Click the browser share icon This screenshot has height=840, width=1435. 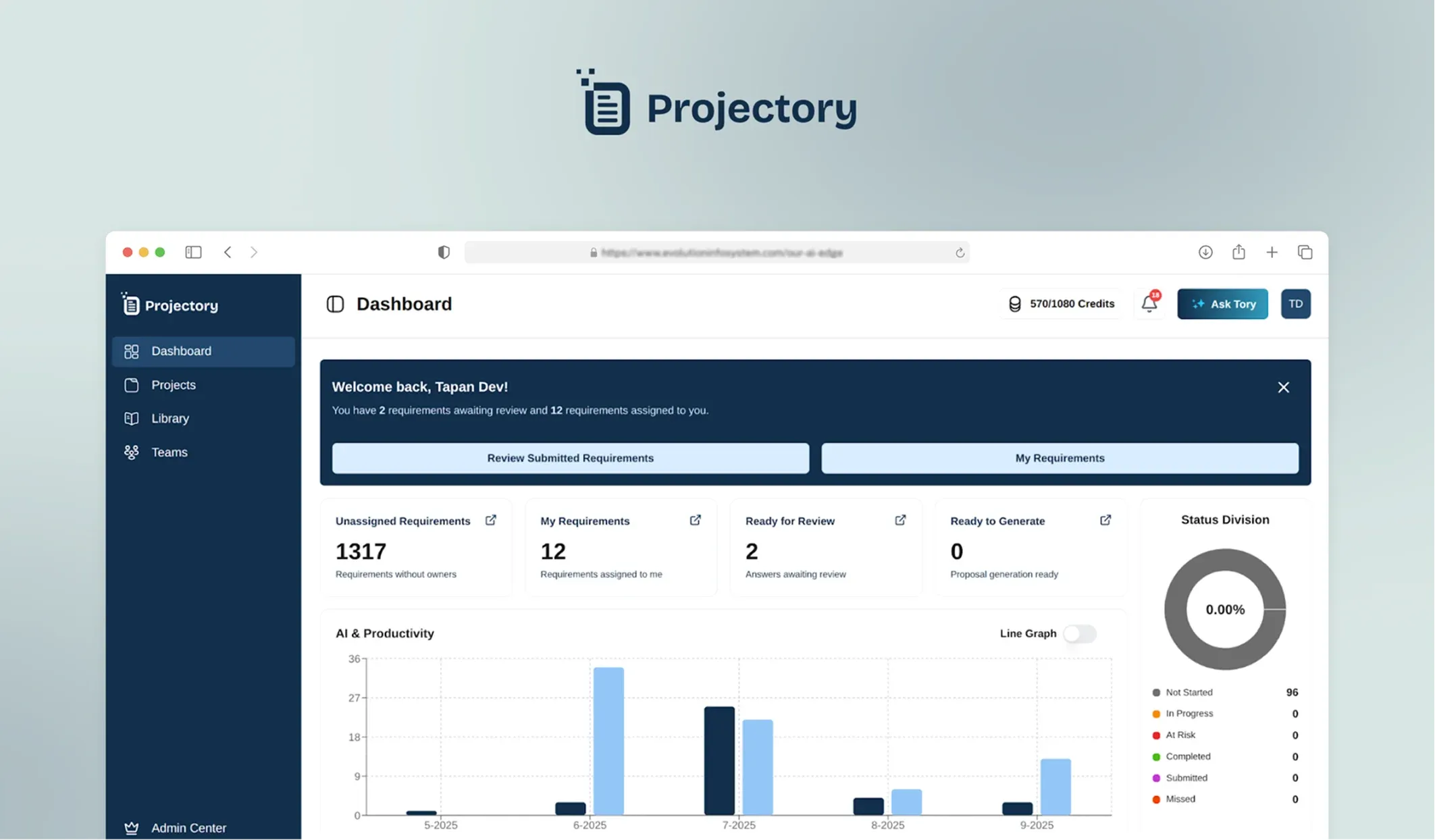point(1238,252)
